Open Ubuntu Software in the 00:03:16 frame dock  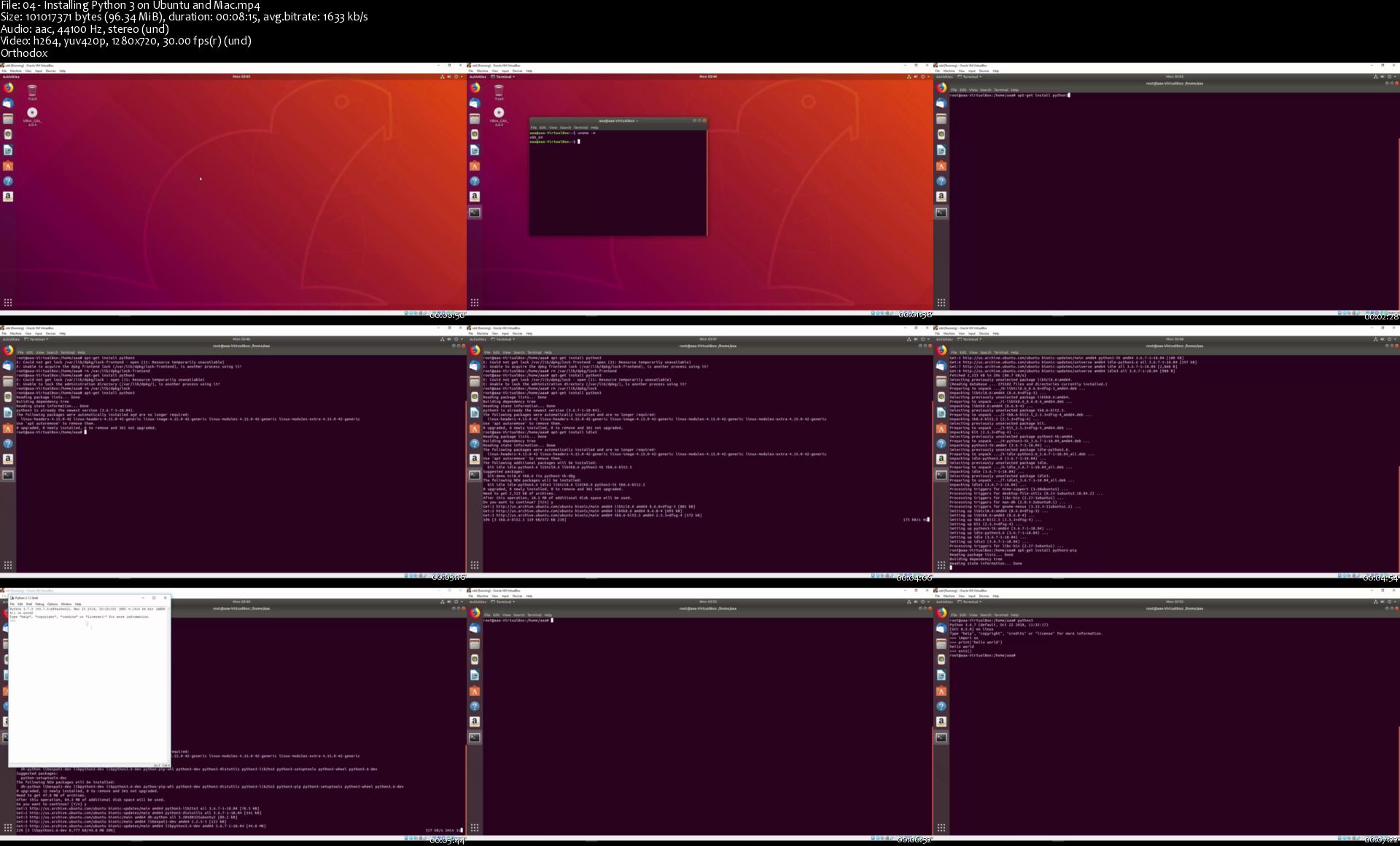pyautogui.click(x=8, y=428)
